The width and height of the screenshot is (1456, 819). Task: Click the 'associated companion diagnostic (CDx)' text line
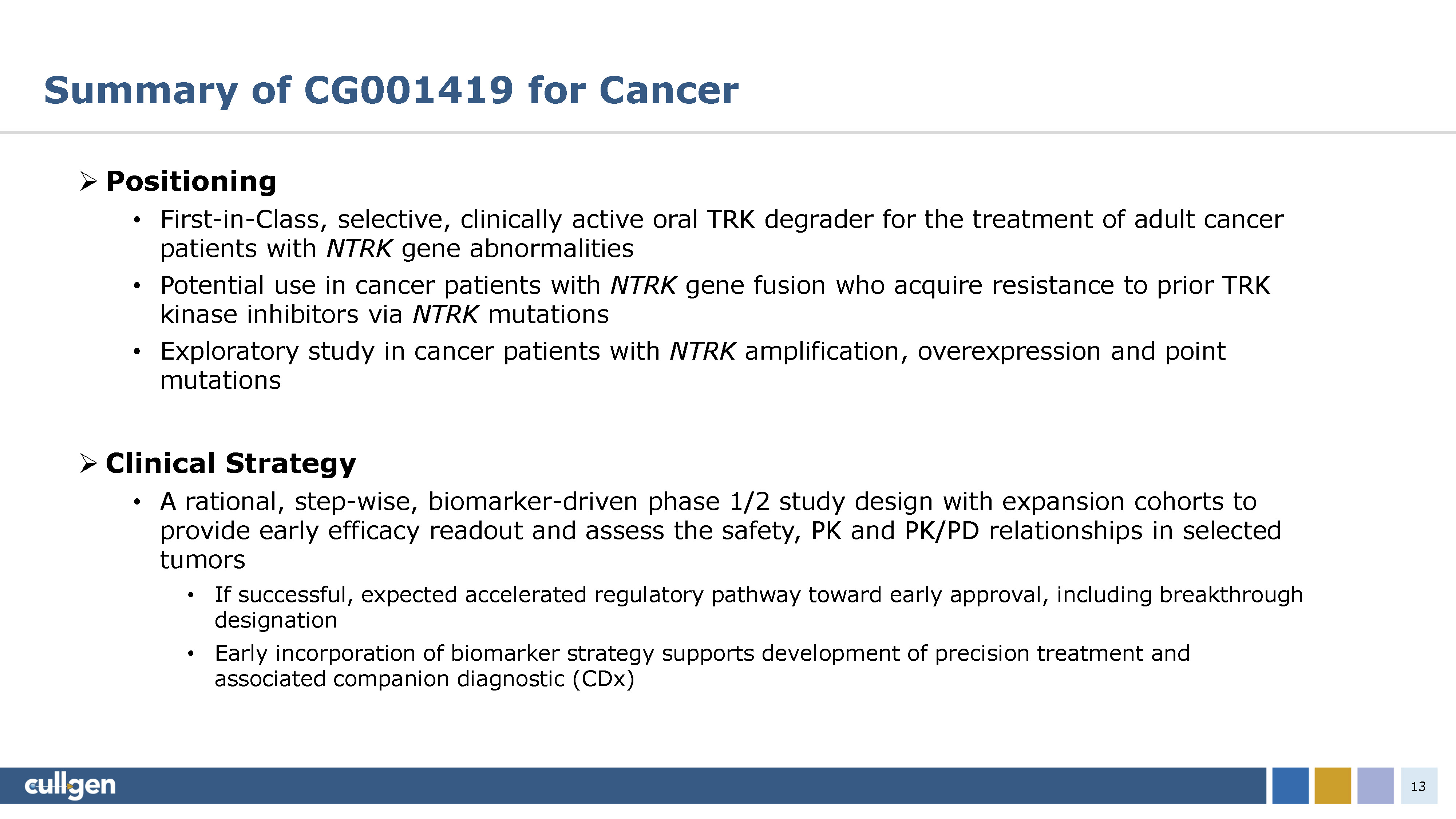click(x=424, y=679)
